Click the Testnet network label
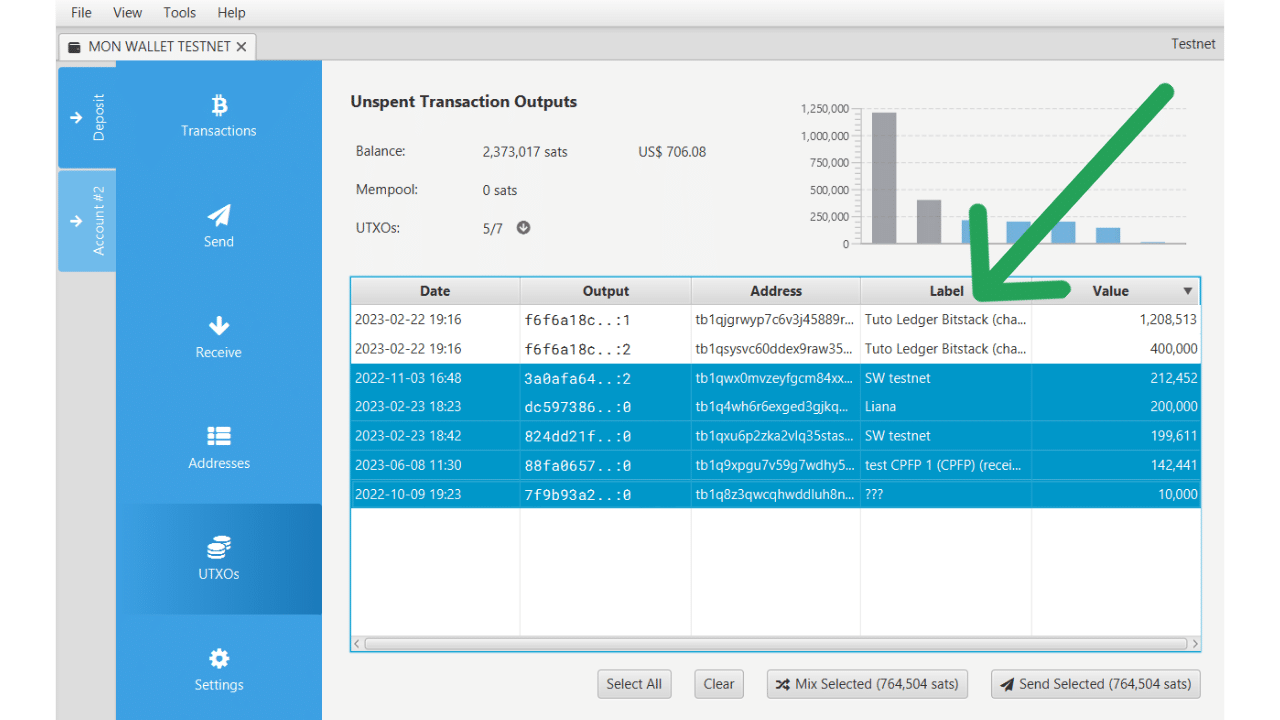 [1194, 44]
